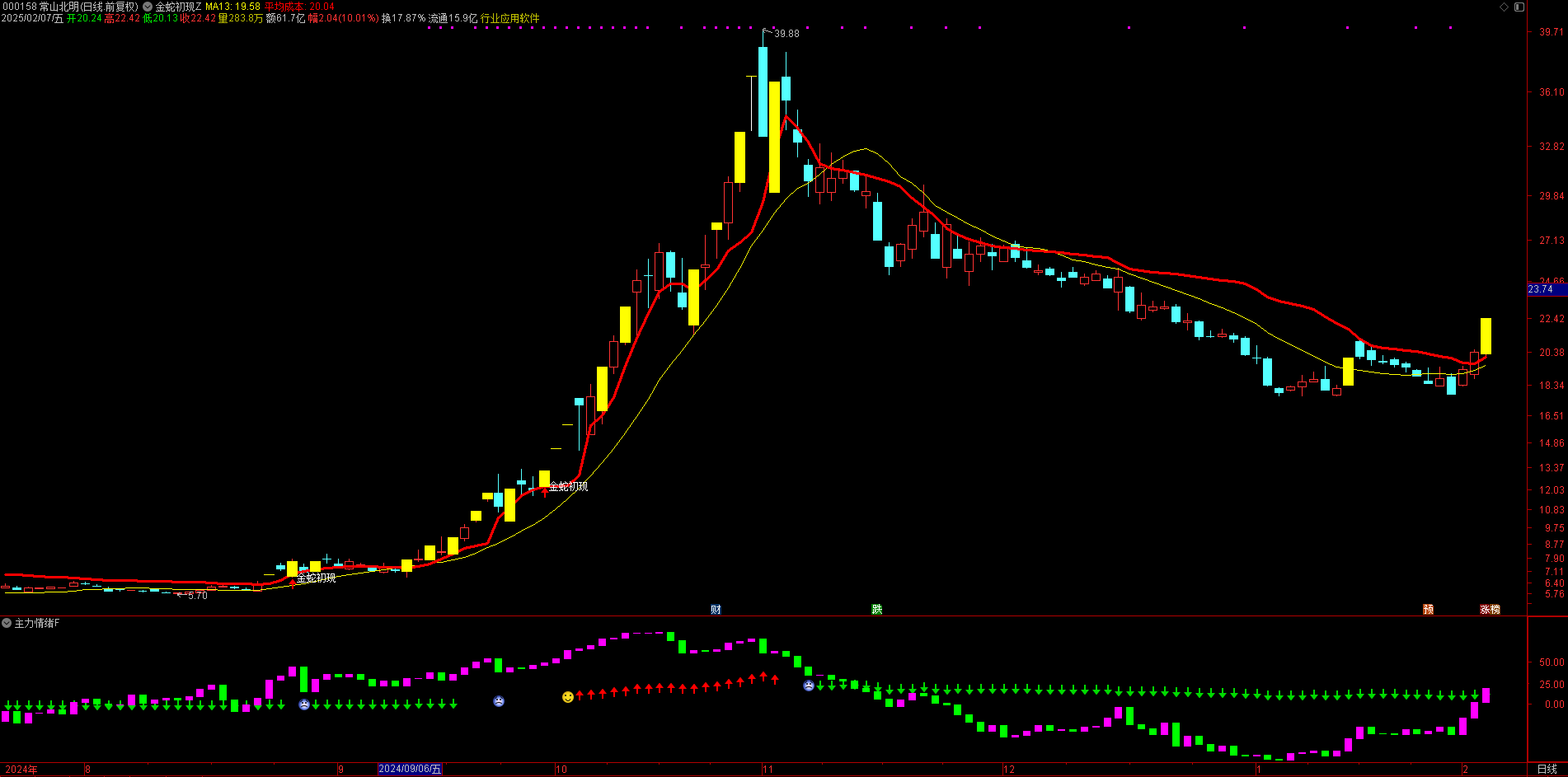Viewport: 1568px width, 777px height.
Task: Click the 行业应用软件 industry link
Action: coord(510,18)
